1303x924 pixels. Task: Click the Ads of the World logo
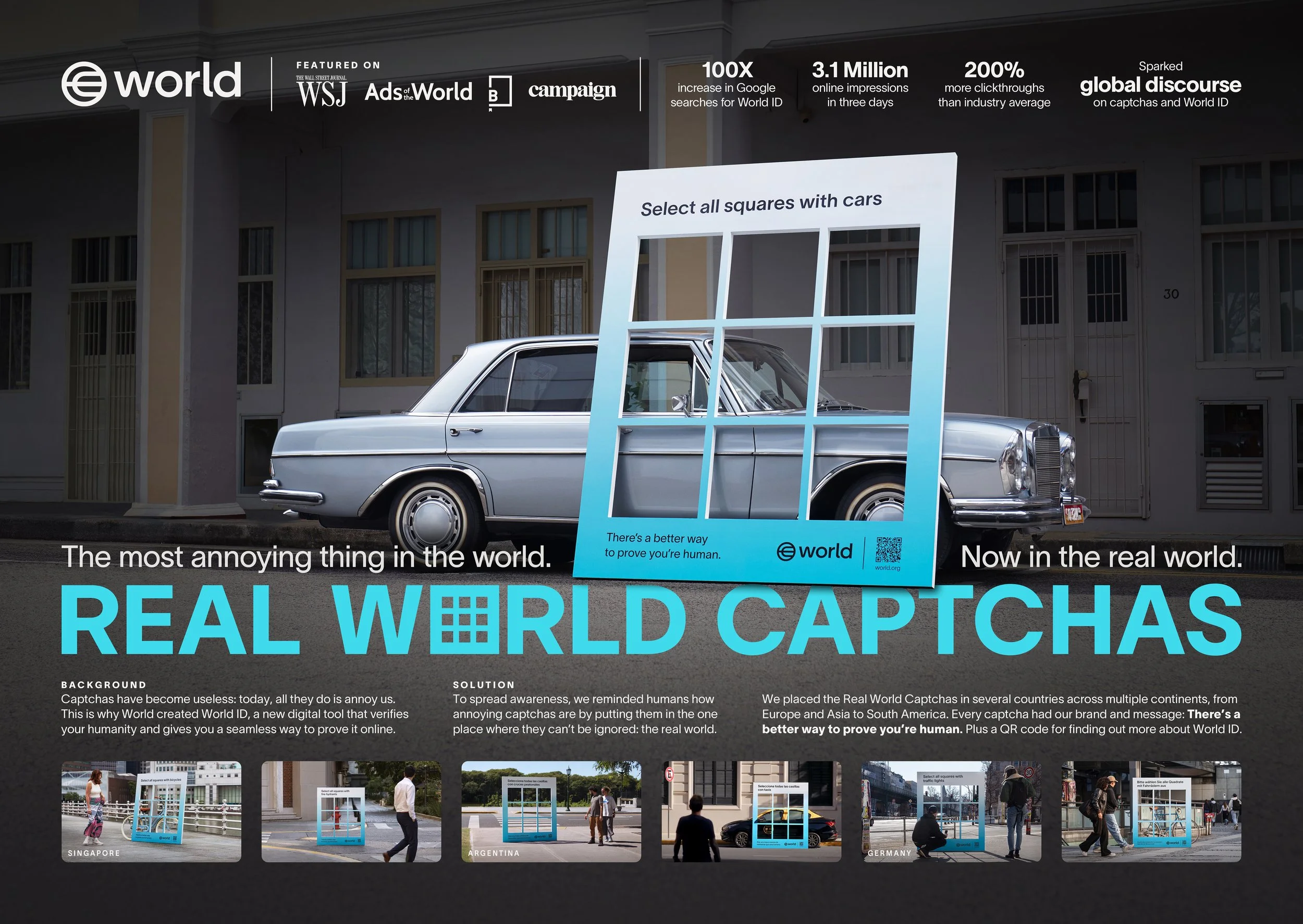pos(418,92)
